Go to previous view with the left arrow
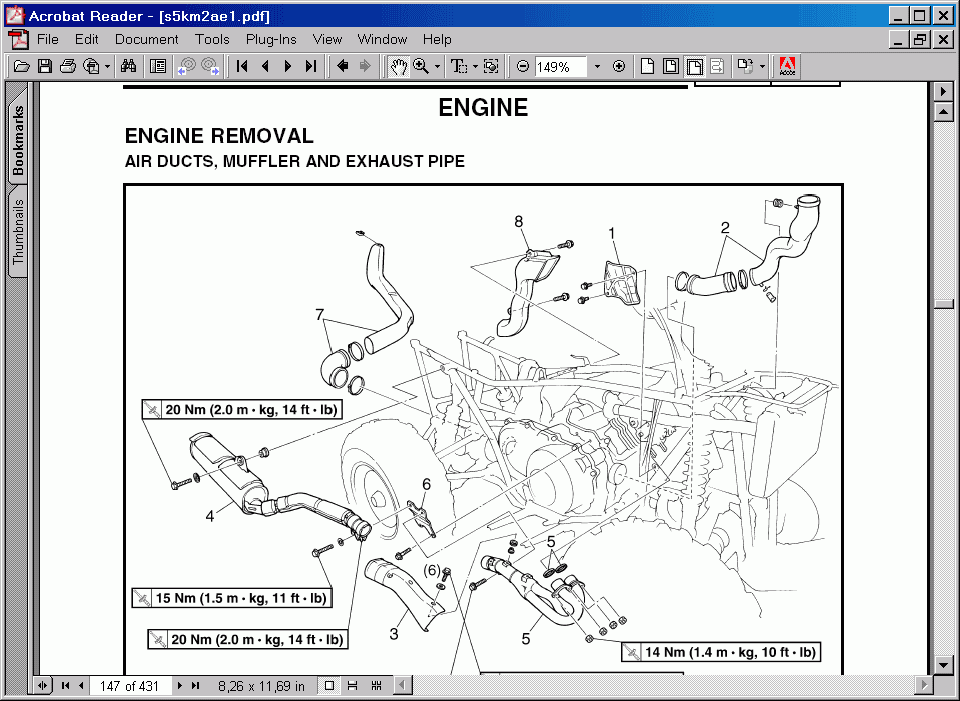Image resolution: width=960 pixels, height=701 pixels. (x=343, y=66)
